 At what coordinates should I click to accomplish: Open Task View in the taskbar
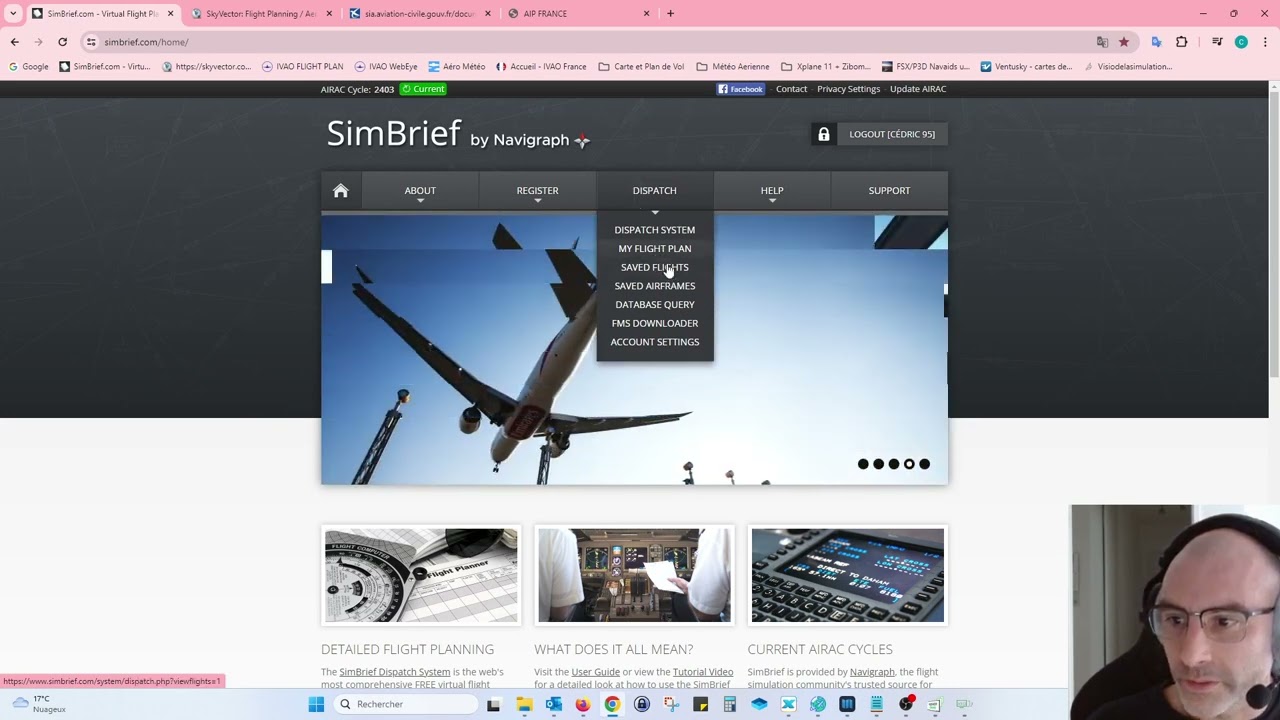point(493,704)
